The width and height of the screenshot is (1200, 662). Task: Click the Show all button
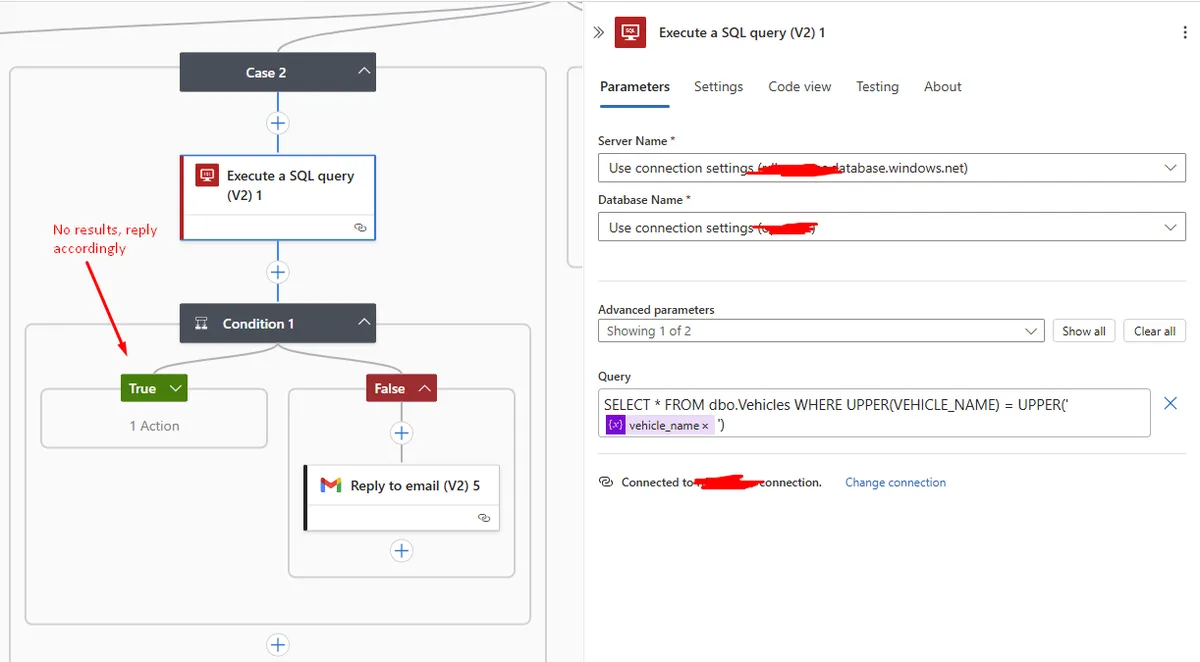tap(1083, 330)
